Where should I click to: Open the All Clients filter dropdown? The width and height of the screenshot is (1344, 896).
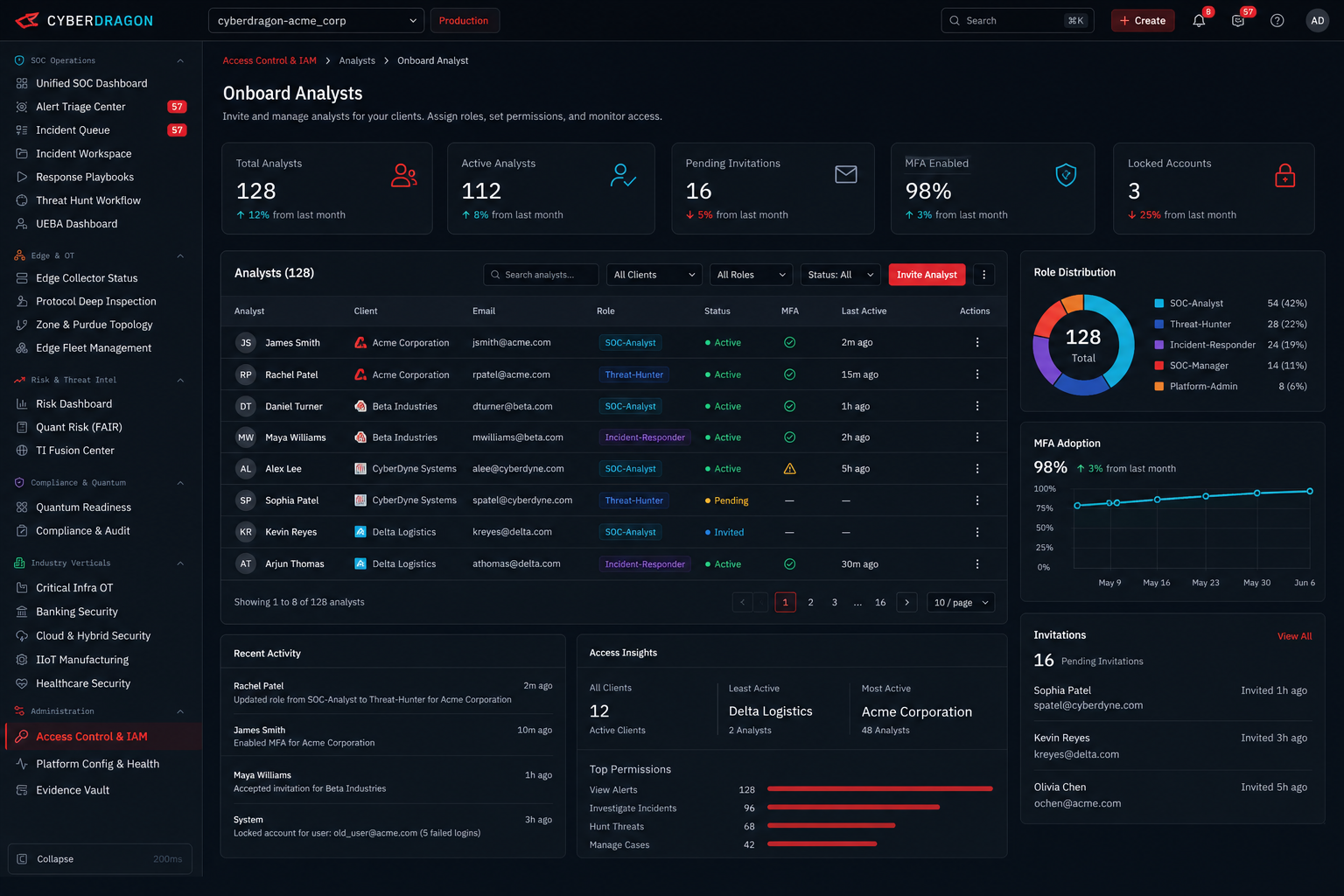click(x=654, y=275)
